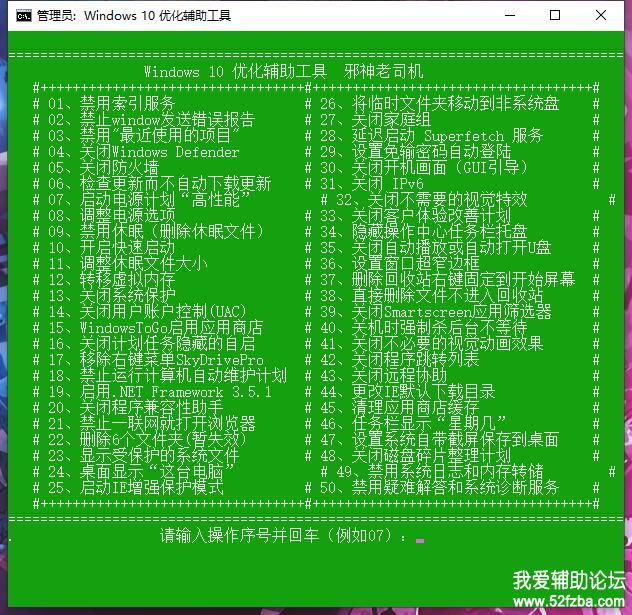Select line 05、关闭防火墙
This screenshot has height=615, width=632.
click(104, 168)
